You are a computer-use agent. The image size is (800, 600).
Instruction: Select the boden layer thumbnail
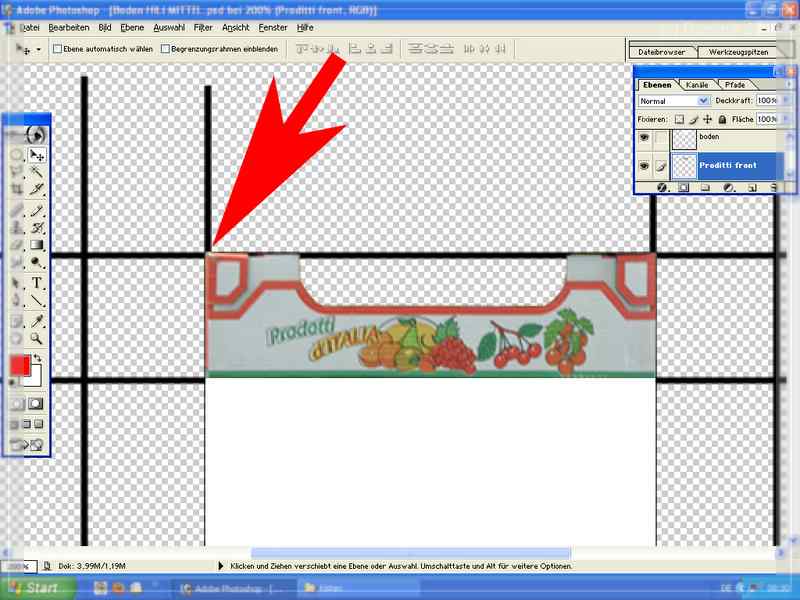pos(684,139)
